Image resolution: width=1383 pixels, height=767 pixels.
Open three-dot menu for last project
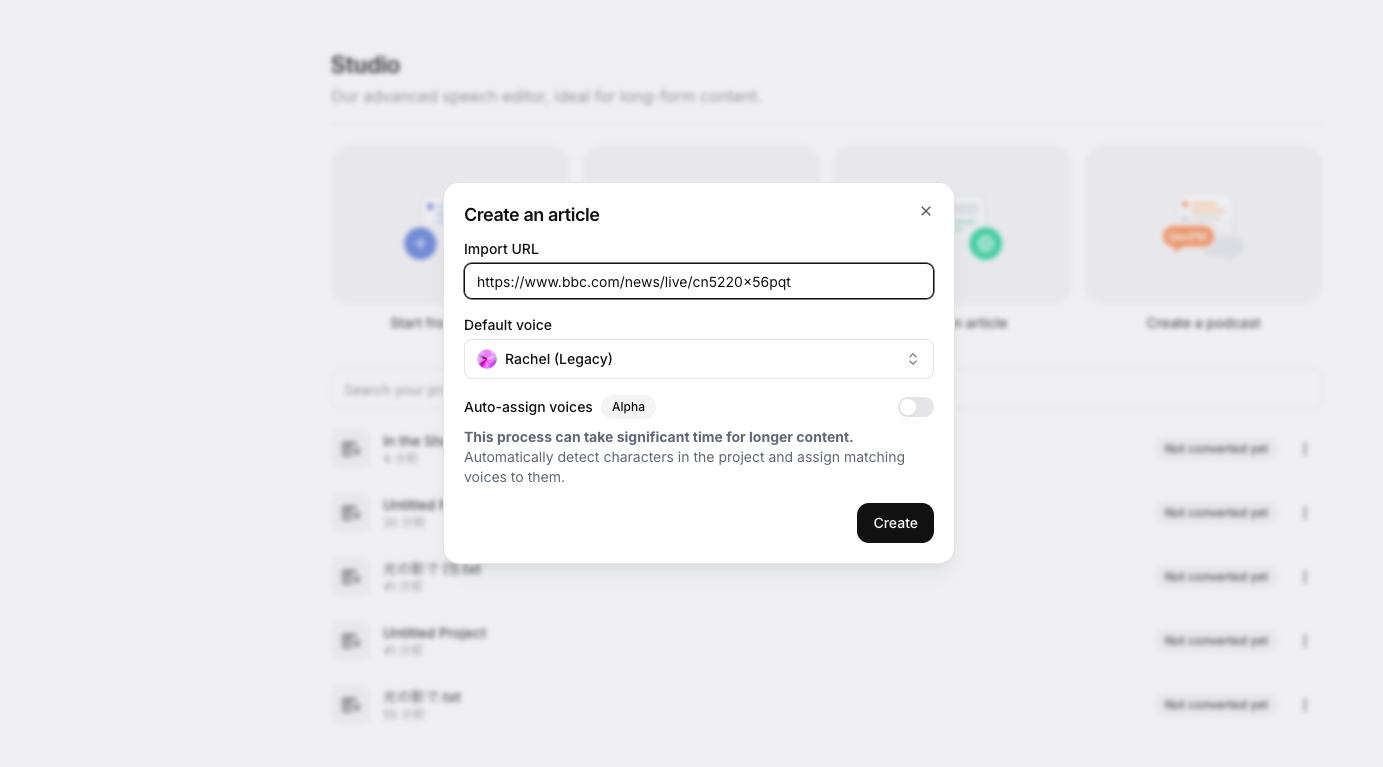coord(1305,705)
